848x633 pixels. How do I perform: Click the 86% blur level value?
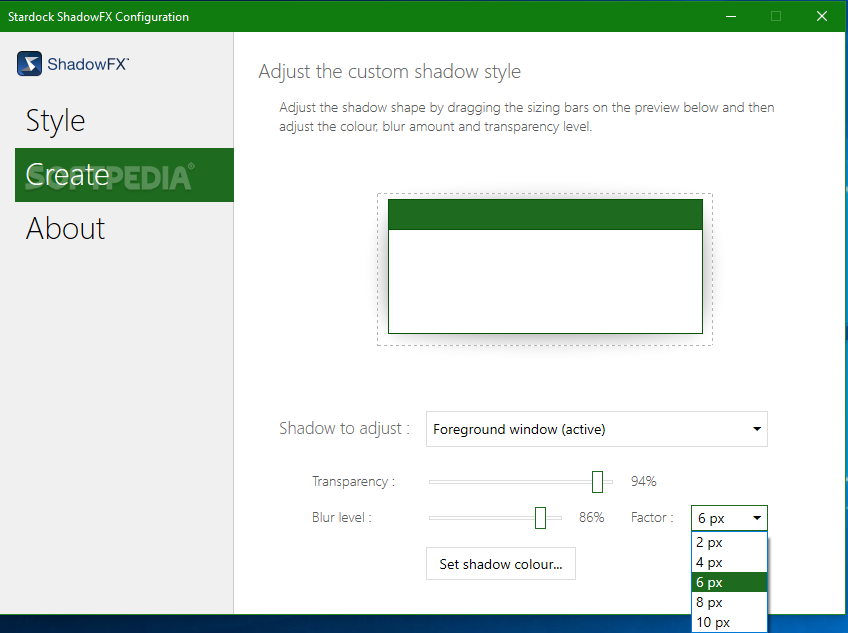click(x=592, y=518)
